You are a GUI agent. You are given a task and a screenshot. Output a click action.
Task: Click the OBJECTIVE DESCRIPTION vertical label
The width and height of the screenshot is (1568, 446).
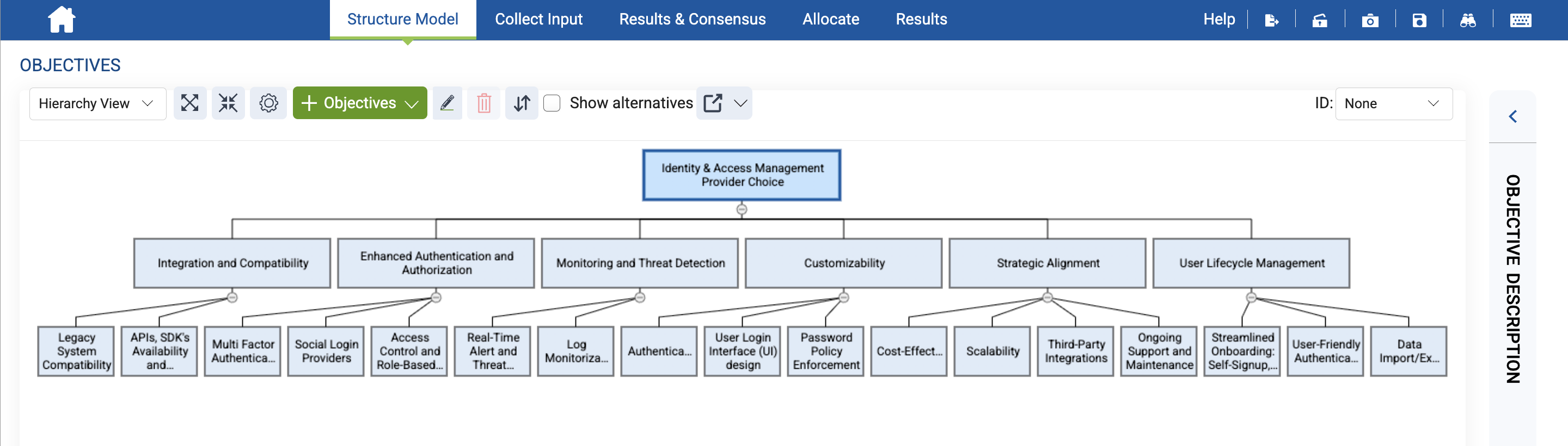tap(1512, 278)
